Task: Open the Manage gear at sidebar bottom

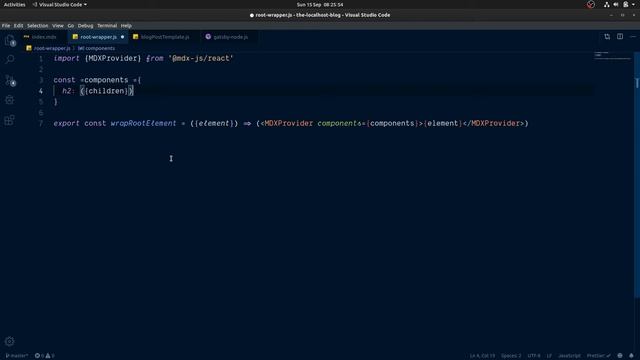Action: point(9,341)
